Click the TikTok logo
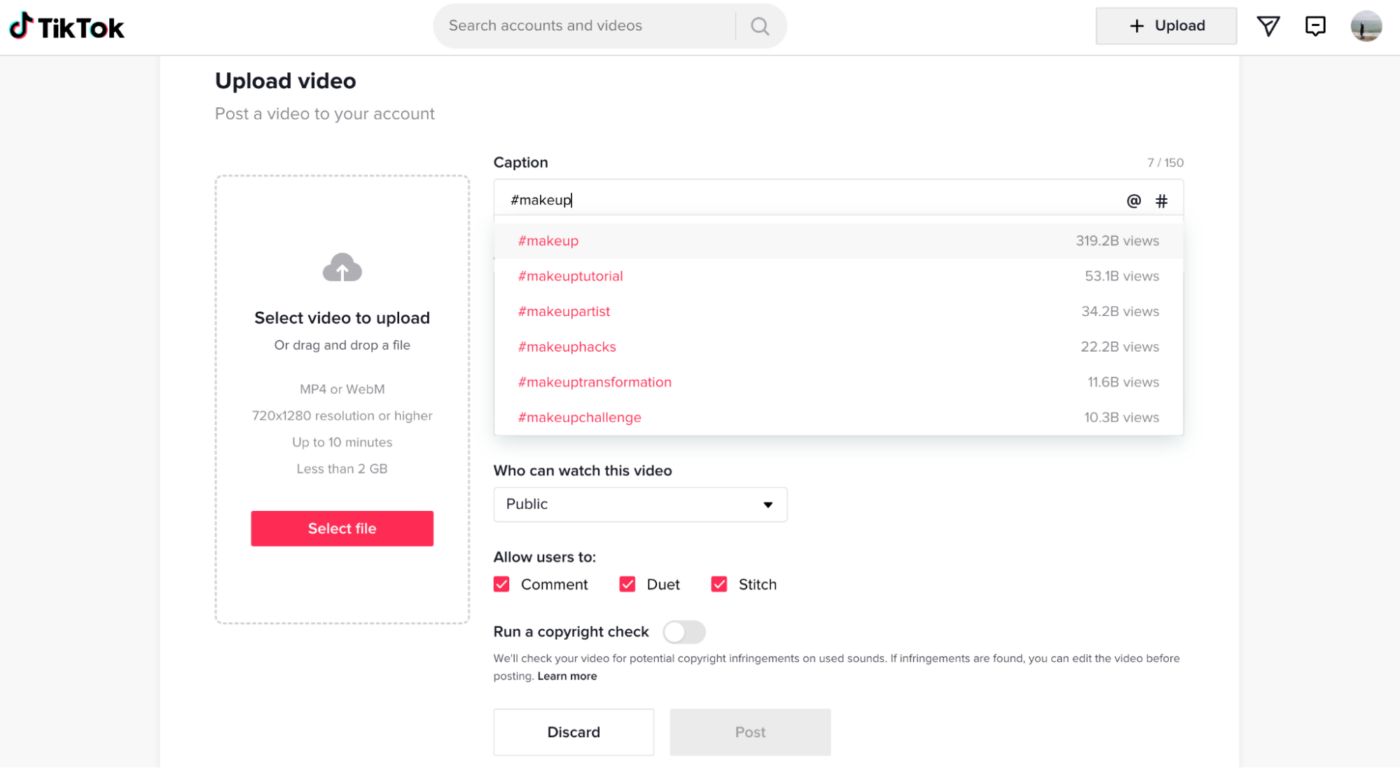Viewport: 1400px width, 768px height. point(66,25)
